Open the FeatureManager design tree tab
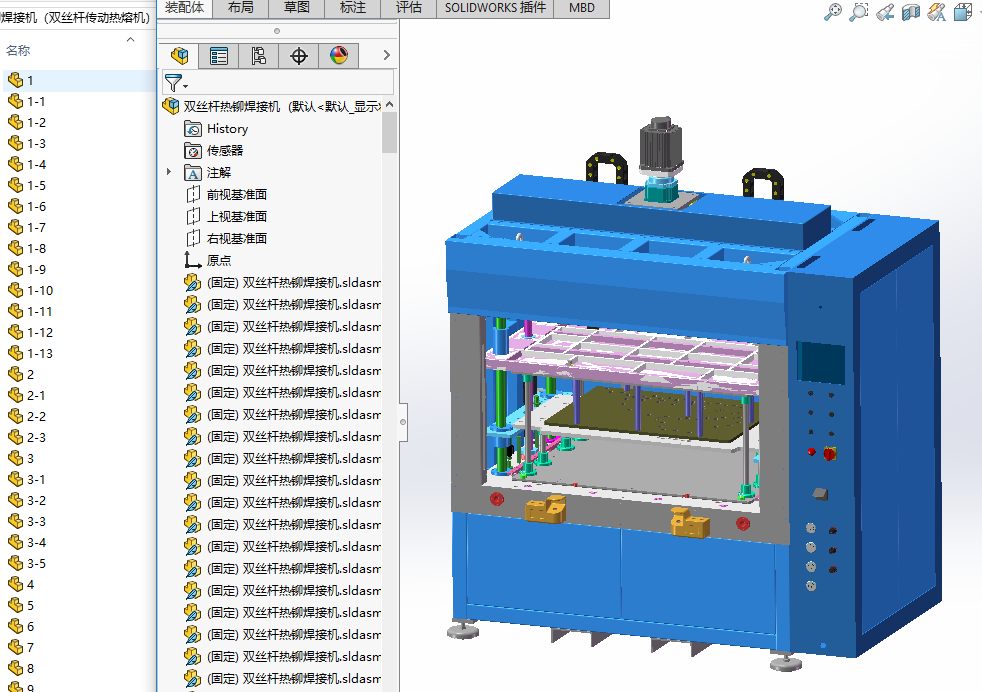 179,56
